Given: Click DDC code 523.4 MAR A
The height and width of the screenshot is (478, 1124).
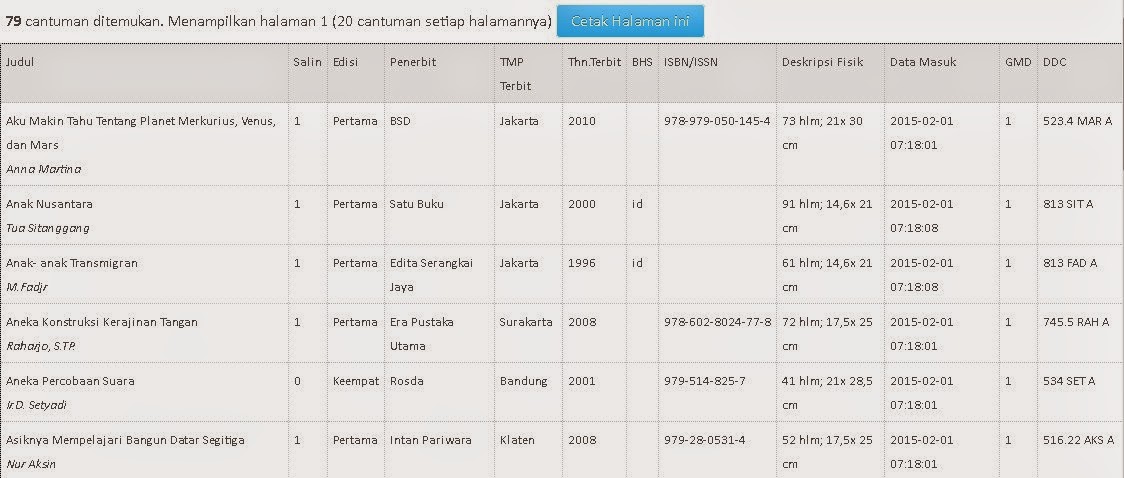Looking at the screenshot, I should tap(1078, 121).
